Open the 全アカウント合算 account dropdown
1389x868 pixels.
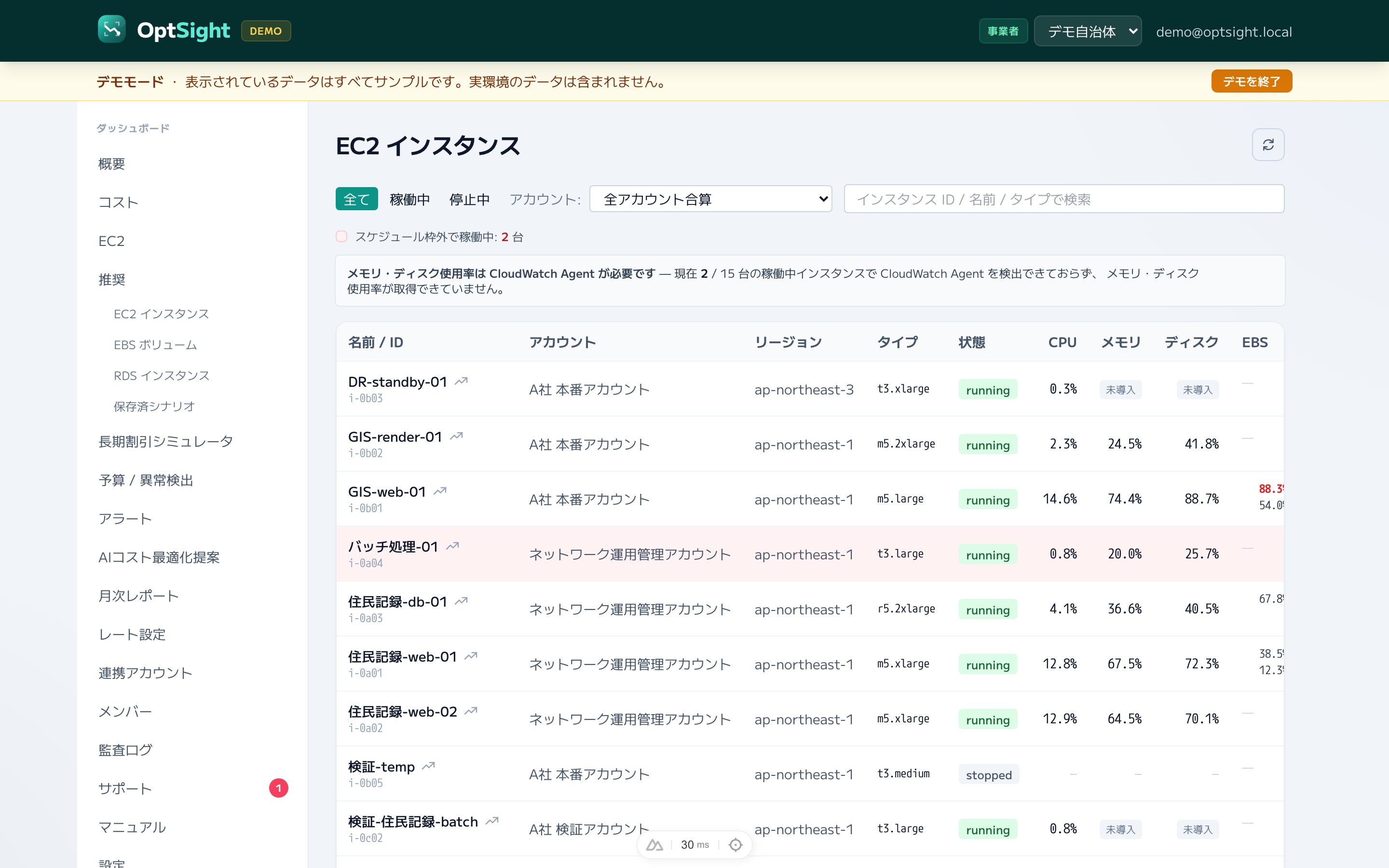point(710,199)
